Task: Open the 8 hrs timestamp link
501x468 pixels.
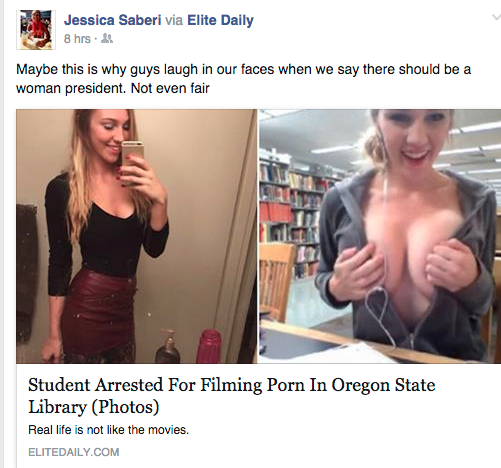Action: (77, 39)
